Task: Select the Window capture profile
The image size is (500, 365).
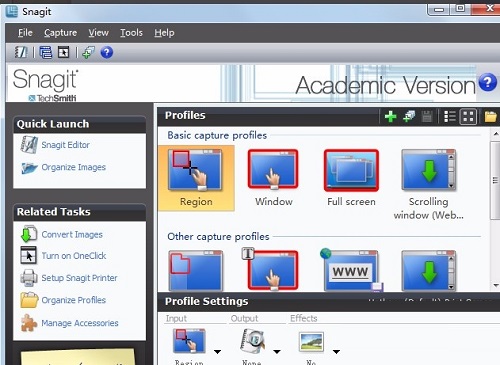Action: pyautogui.click(x=273, y=178)
